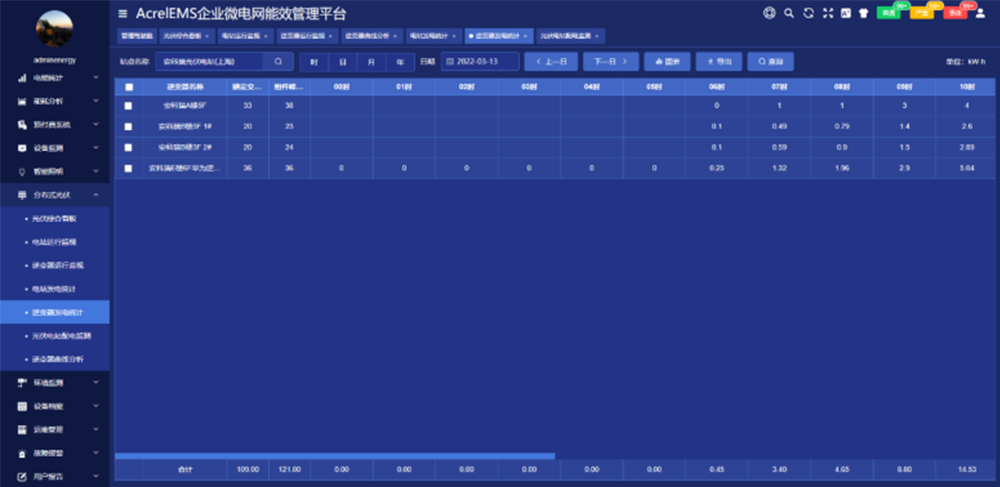Switch to the 光伏综合看板 tab
Image resolution: width=1000 pixels, height=487 pixels.
click(x=182, y=35)
